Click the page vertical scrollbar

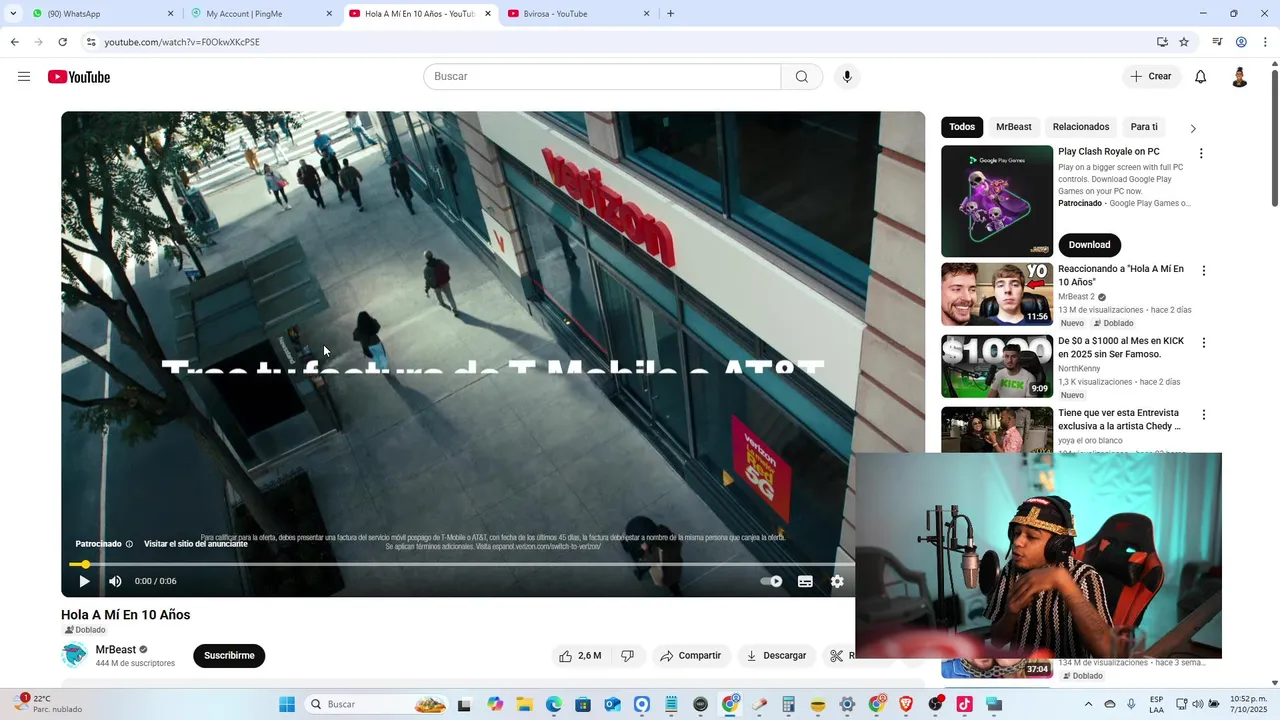coord(1274,136)
